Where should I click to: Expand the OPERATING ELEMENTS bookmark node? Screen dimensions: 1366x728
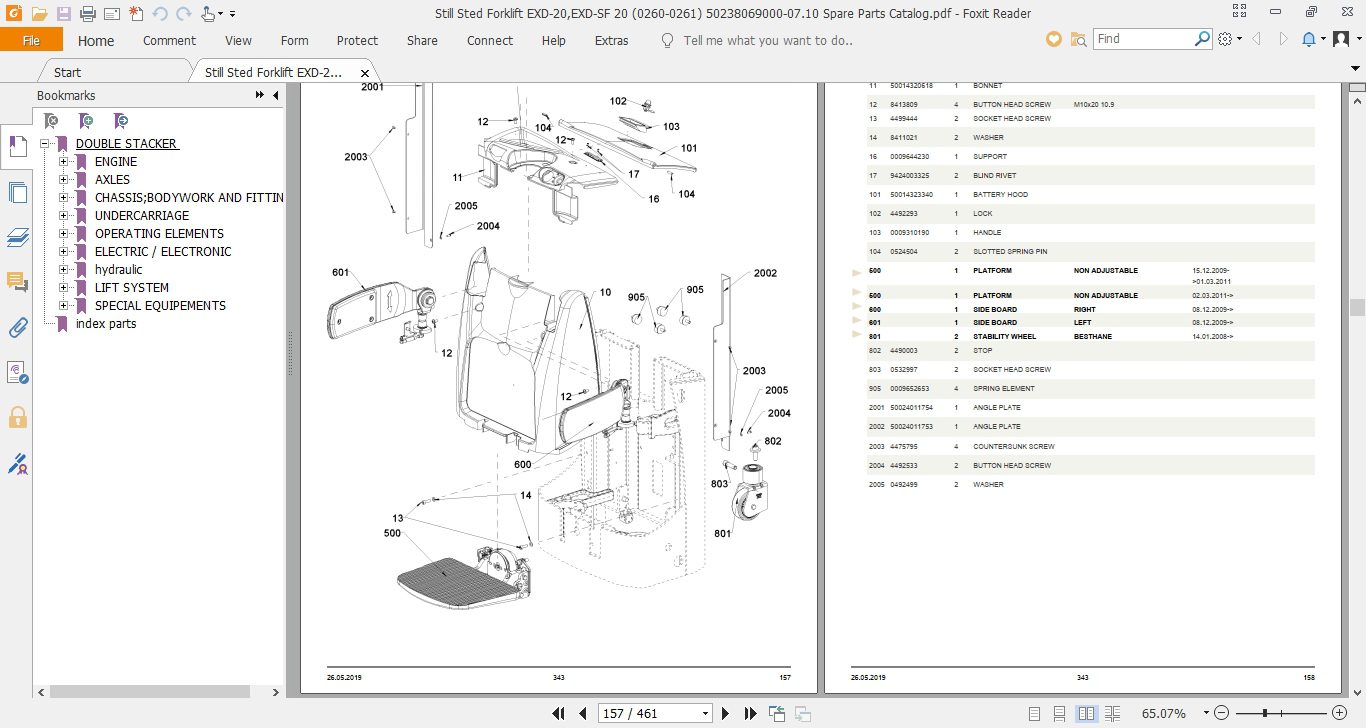pos(63,234)
